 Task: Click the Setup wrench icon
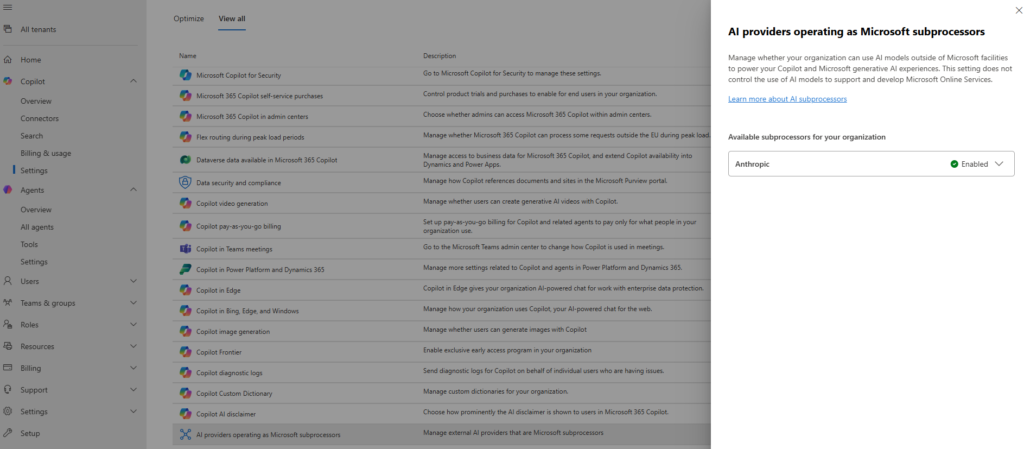8,433
